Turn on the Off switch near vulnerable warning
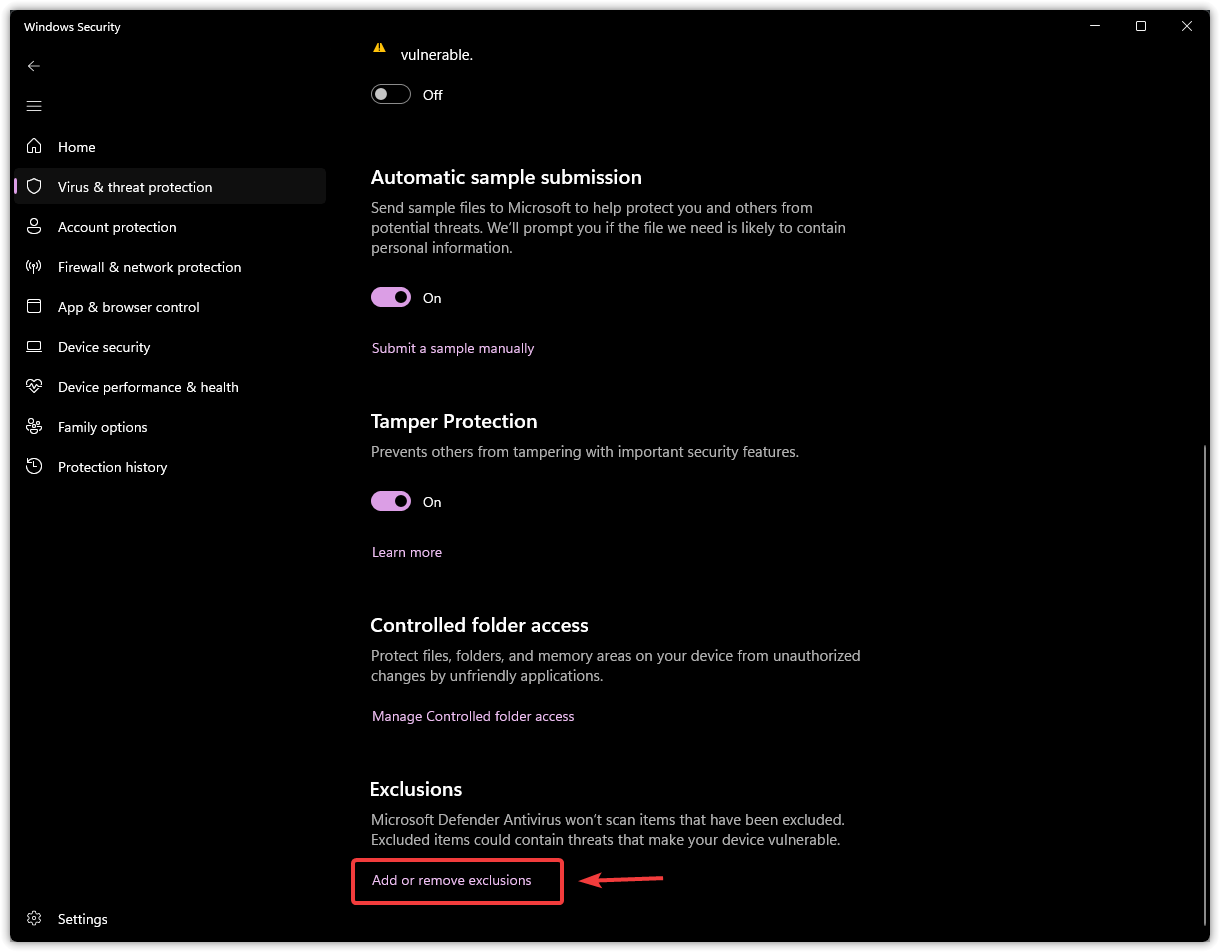 [390, 93]
